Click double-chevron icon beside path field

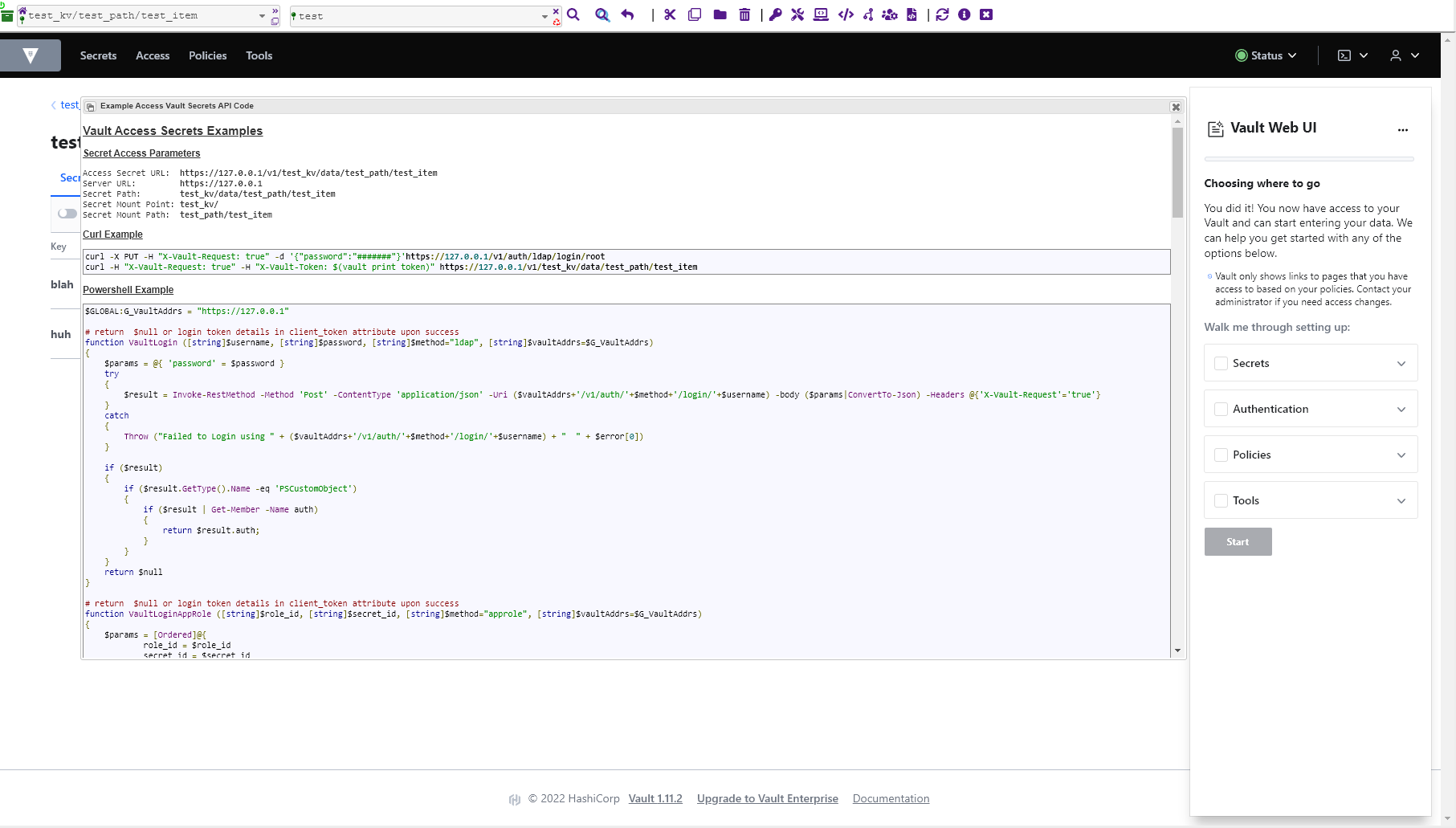(x=275, y=11)
